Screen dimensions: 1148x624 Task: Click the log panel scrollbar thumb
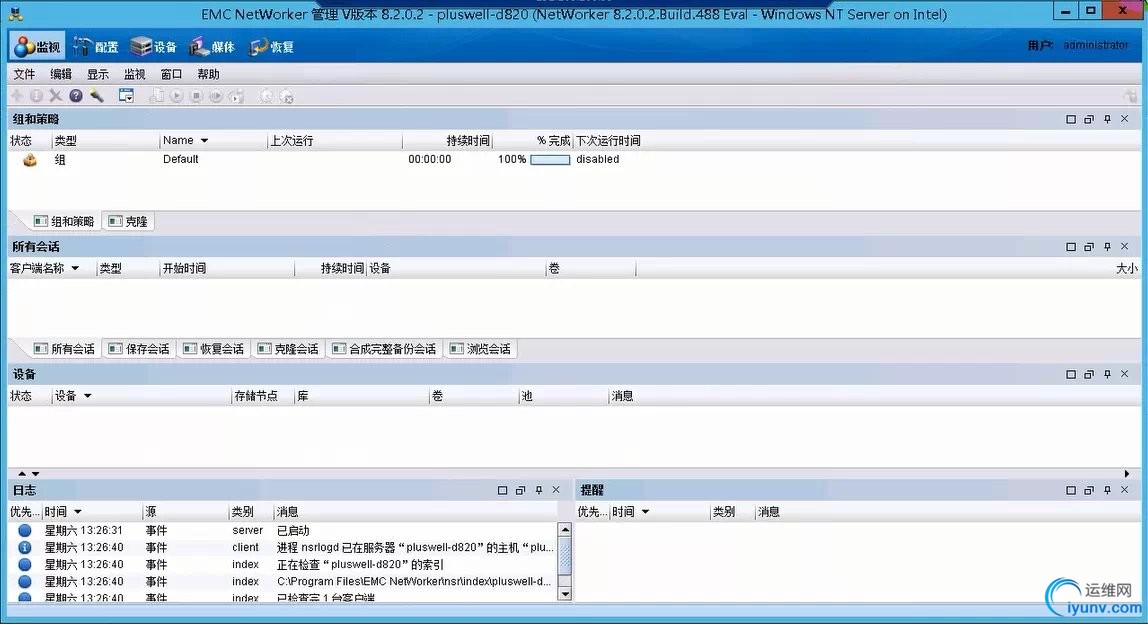pyautogui.click(x=564, y=556)
